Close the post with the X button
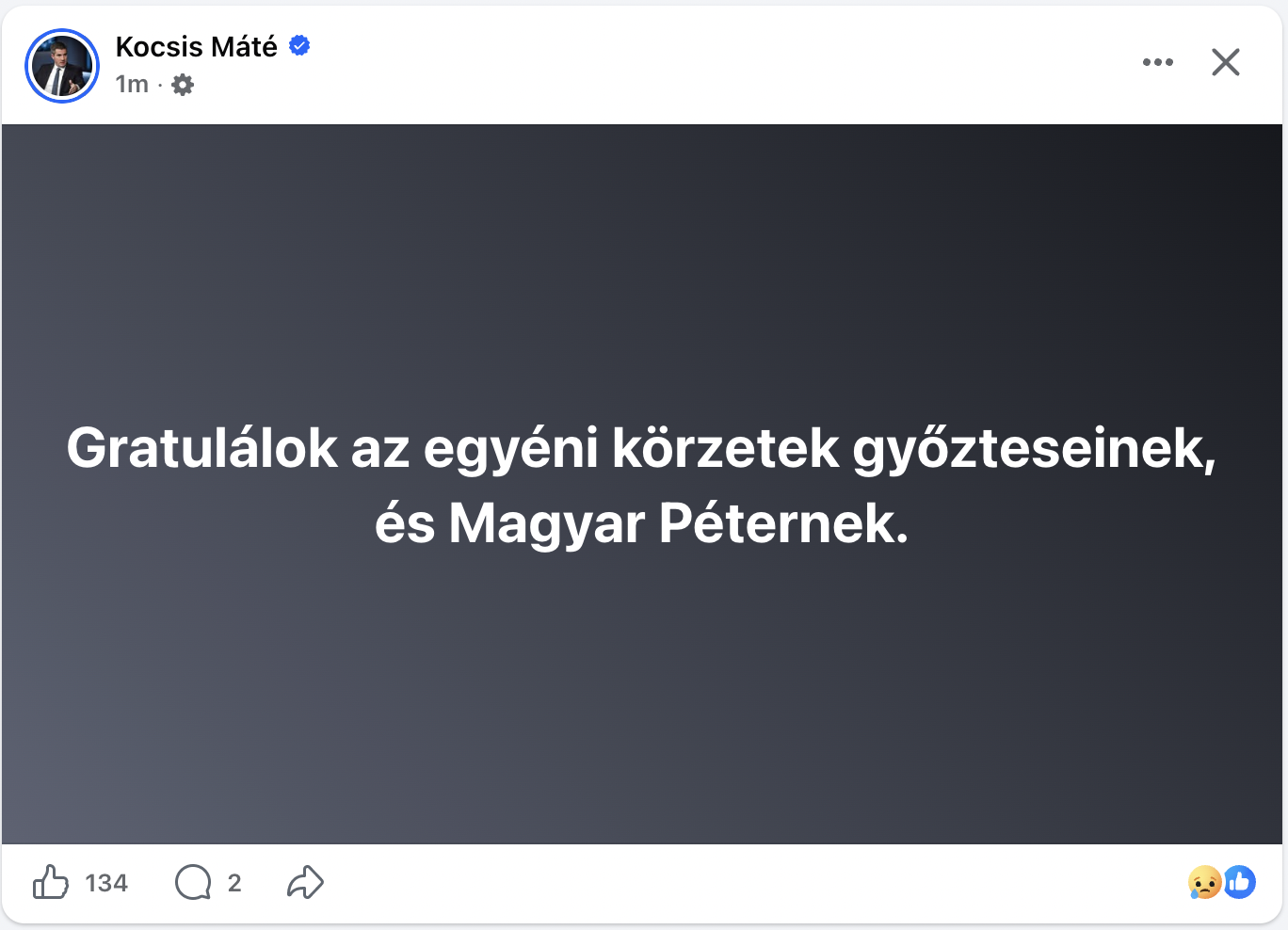Screen dimensions: 1288x930 point(1225,62)
